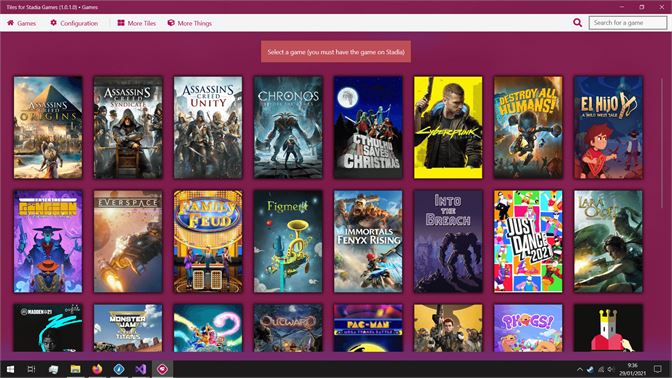Open the Windows Start menu

pyautogui.click(x=10, y=369)
